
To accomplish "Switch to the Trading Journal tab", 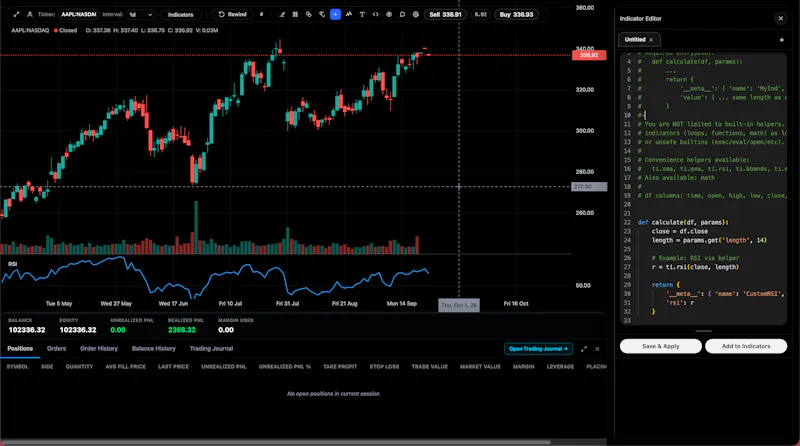I will (x=211, y=349).
